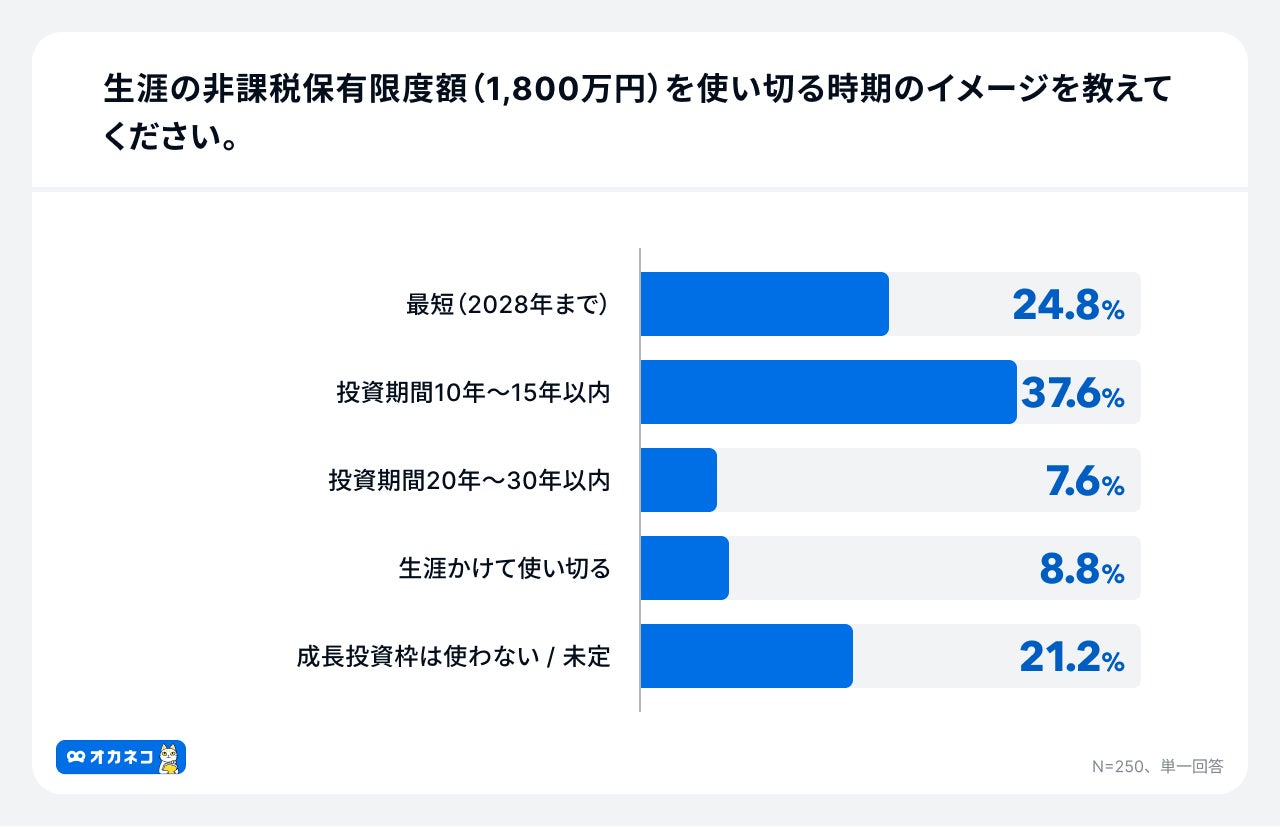Select the 7.6% value

click(1085, 481)
